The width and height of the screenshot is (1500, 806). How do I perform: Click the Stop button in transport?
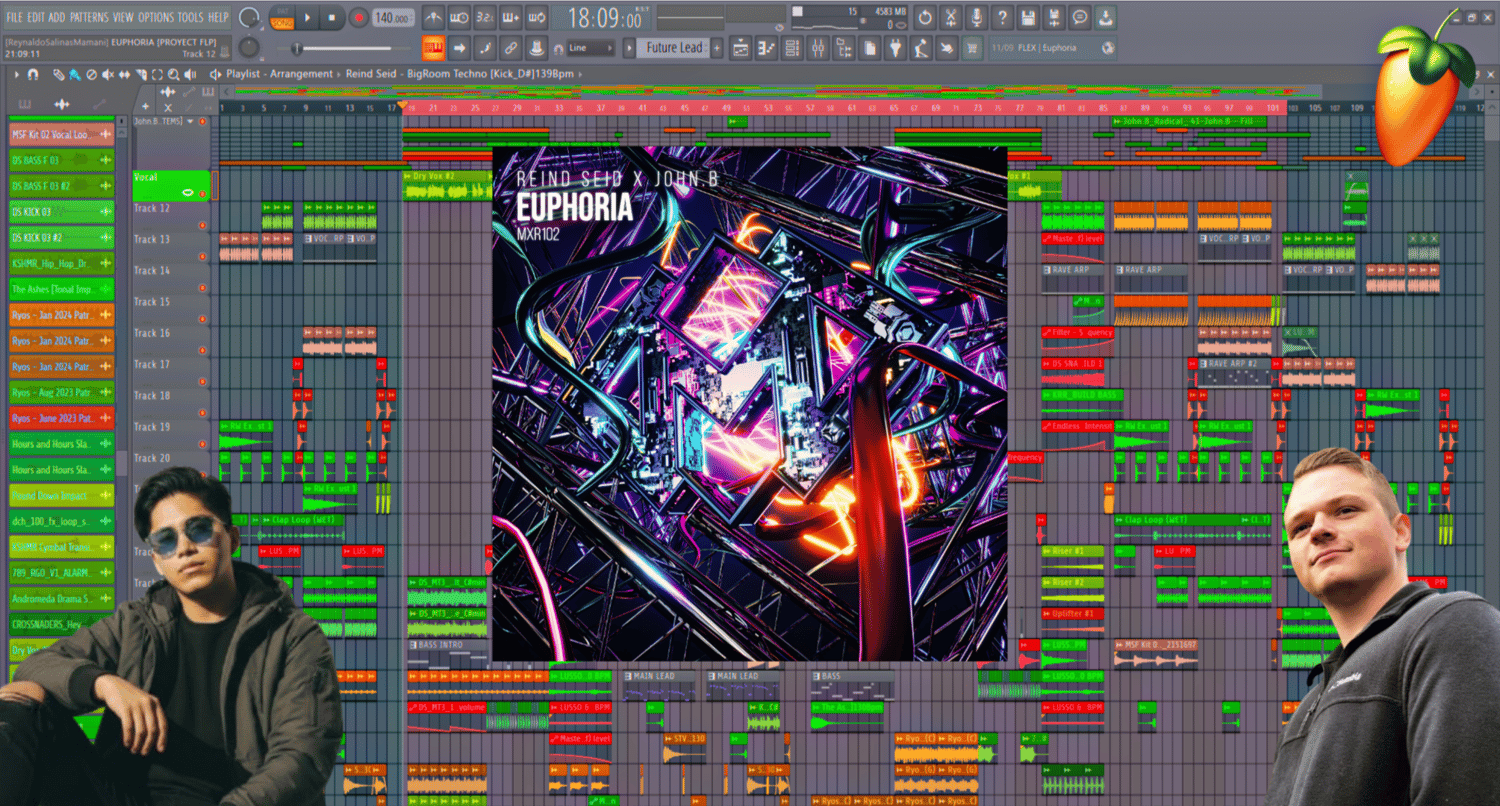click(333, 18)
